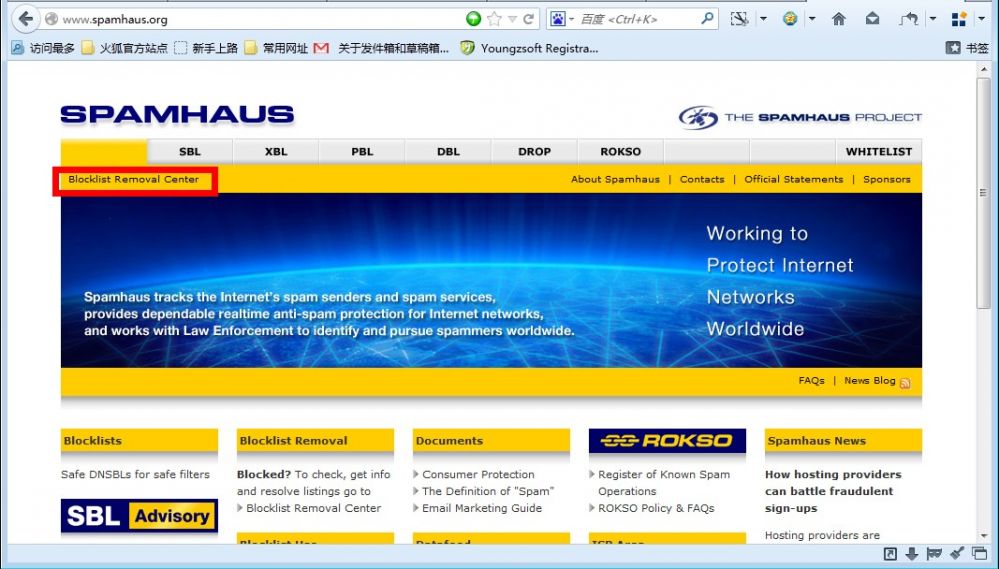Click the site identity globe icon
This screenshot has height=569, width=999.
click(x=52, y=19)
